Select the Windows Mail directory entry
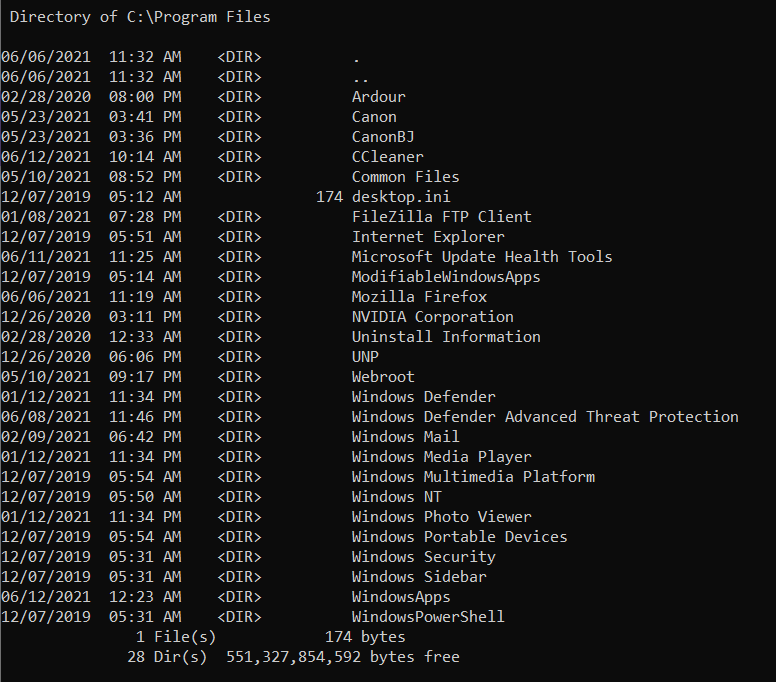 405,437
